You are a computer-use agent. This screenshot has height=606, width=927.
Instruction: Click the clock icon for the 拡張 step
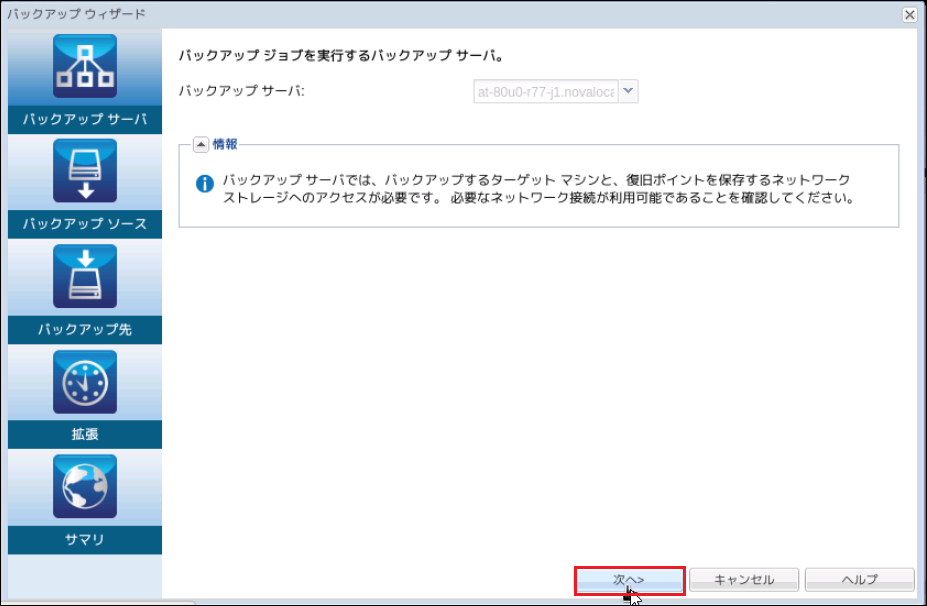point(85,382)
